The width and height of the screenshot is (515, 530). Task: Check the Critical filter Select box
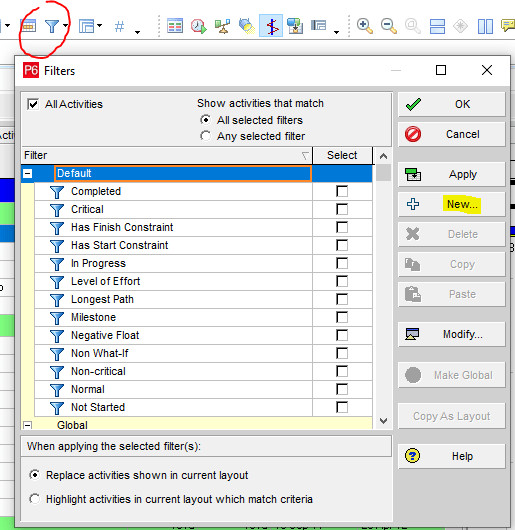342,209
